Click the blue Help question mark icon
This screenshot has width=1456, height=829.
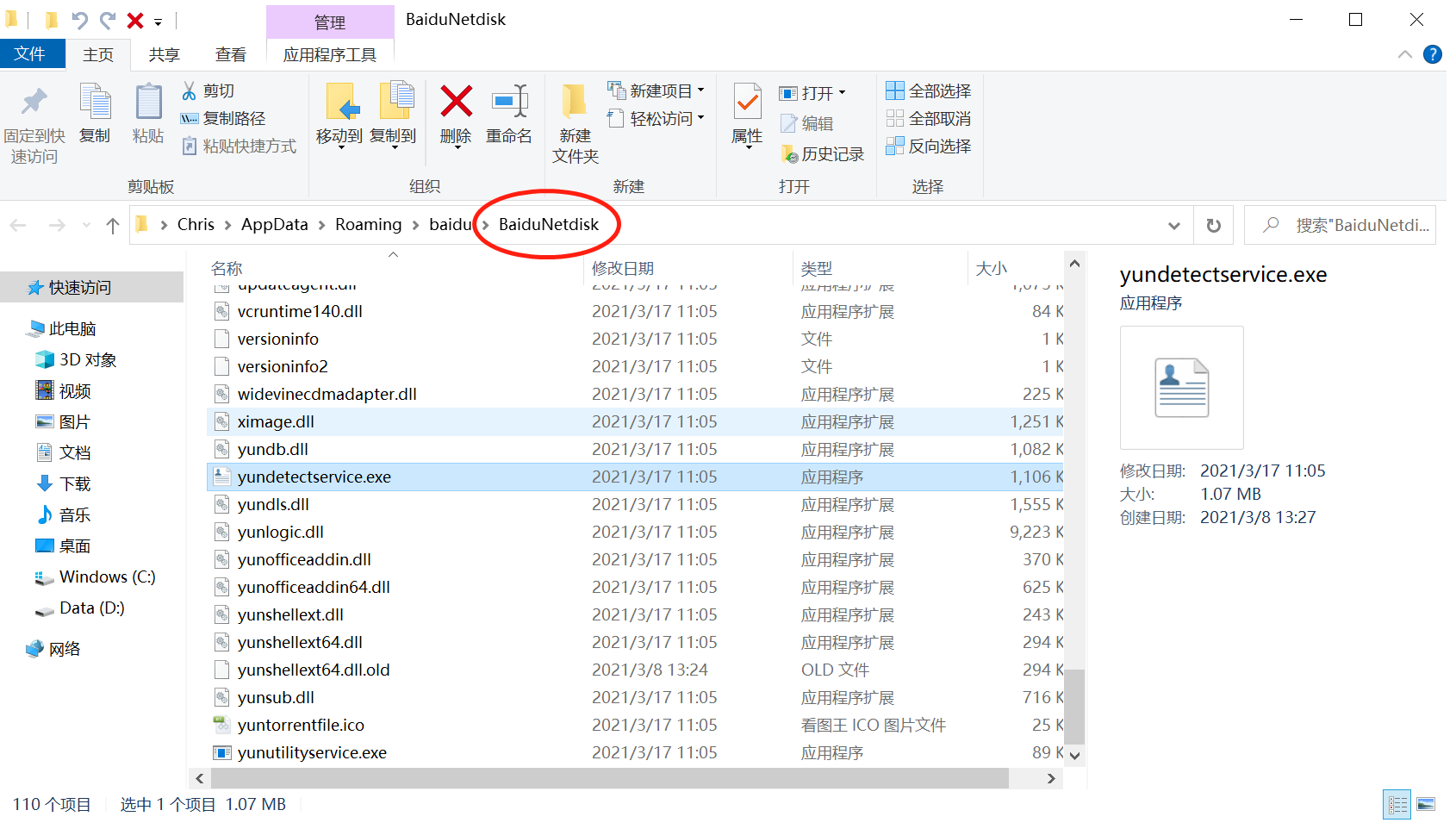click(1433, 54)
